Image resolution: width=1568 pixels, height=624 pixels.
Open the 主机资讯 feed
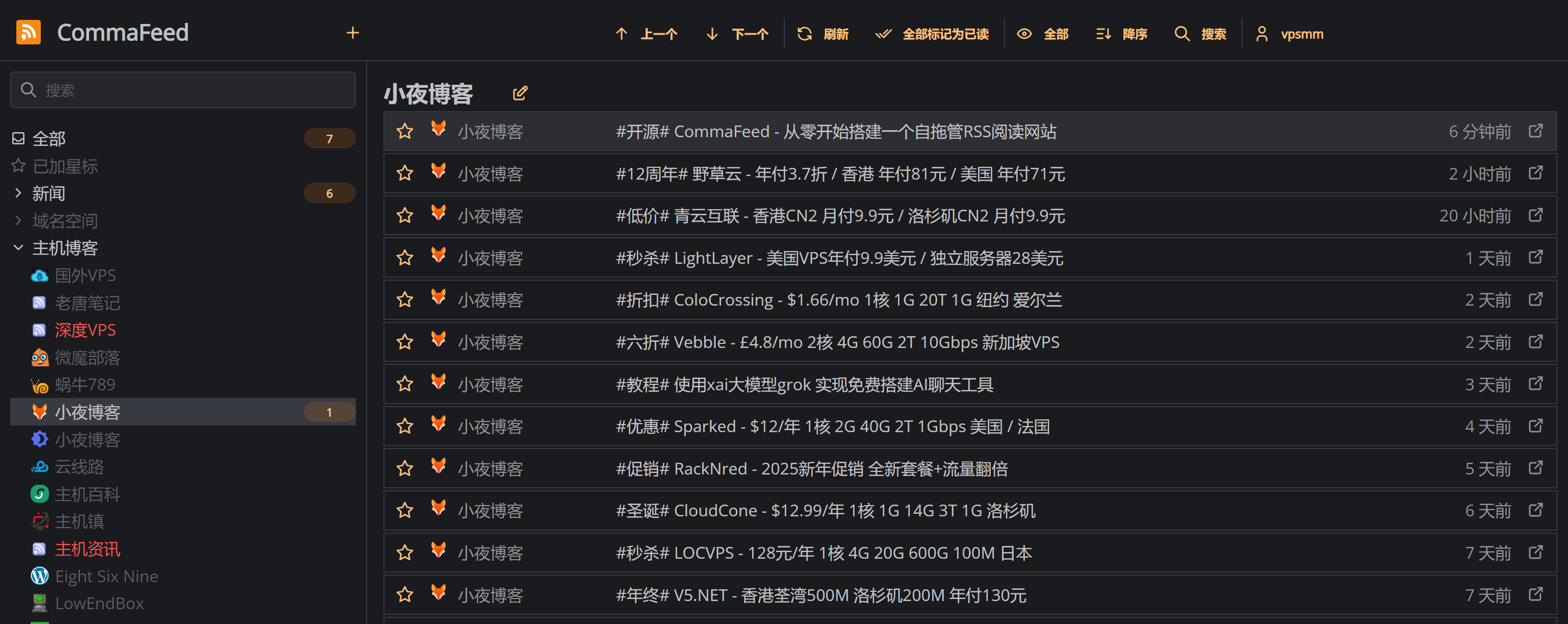[183, 549]
